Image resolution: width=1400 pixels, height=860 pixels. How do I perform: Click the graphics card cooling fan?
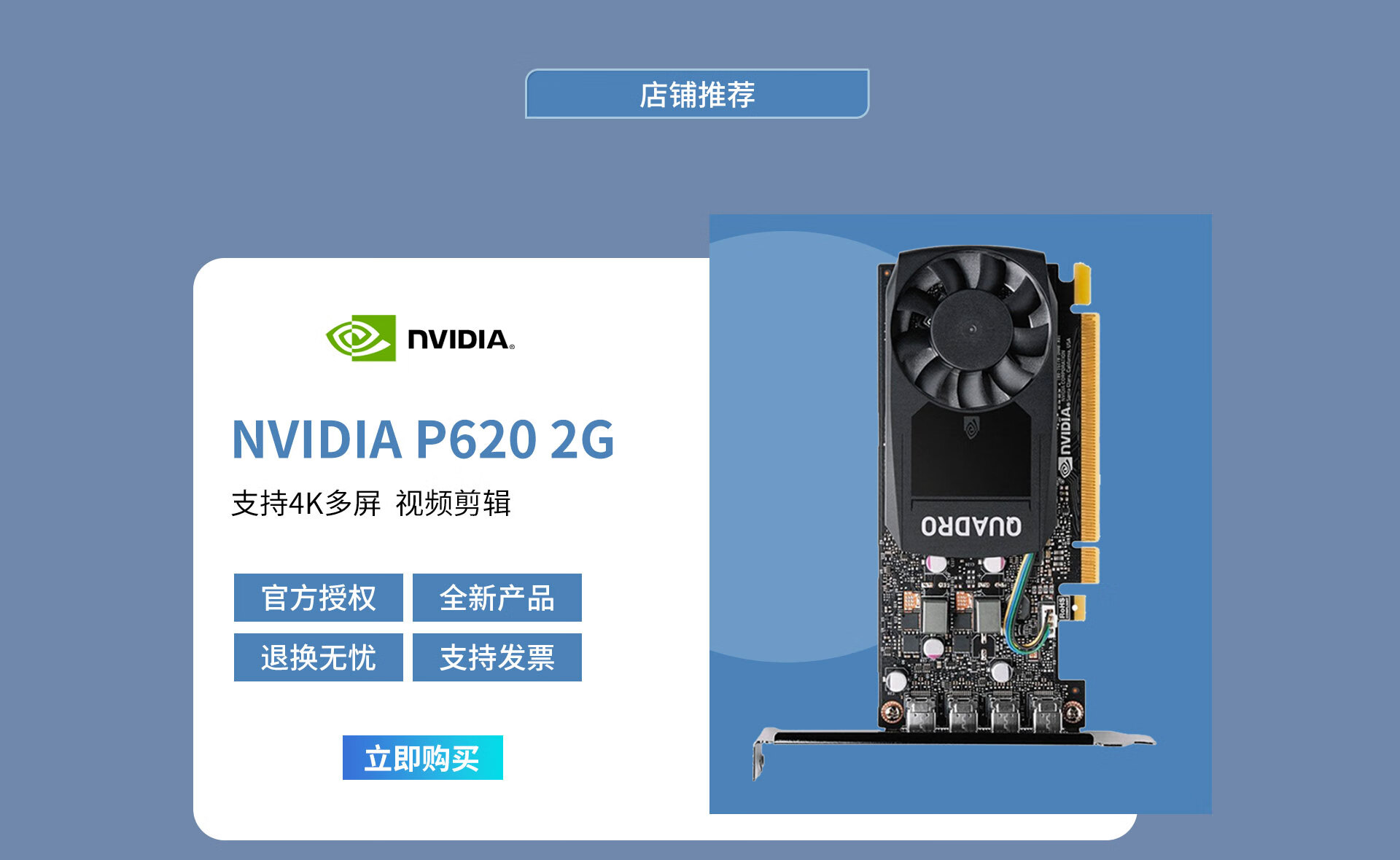coord(972,330)
